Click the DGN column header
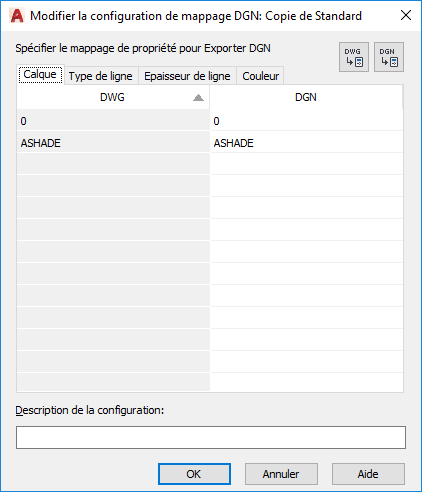This screenshot has height=492, width=422. point(306,97)
